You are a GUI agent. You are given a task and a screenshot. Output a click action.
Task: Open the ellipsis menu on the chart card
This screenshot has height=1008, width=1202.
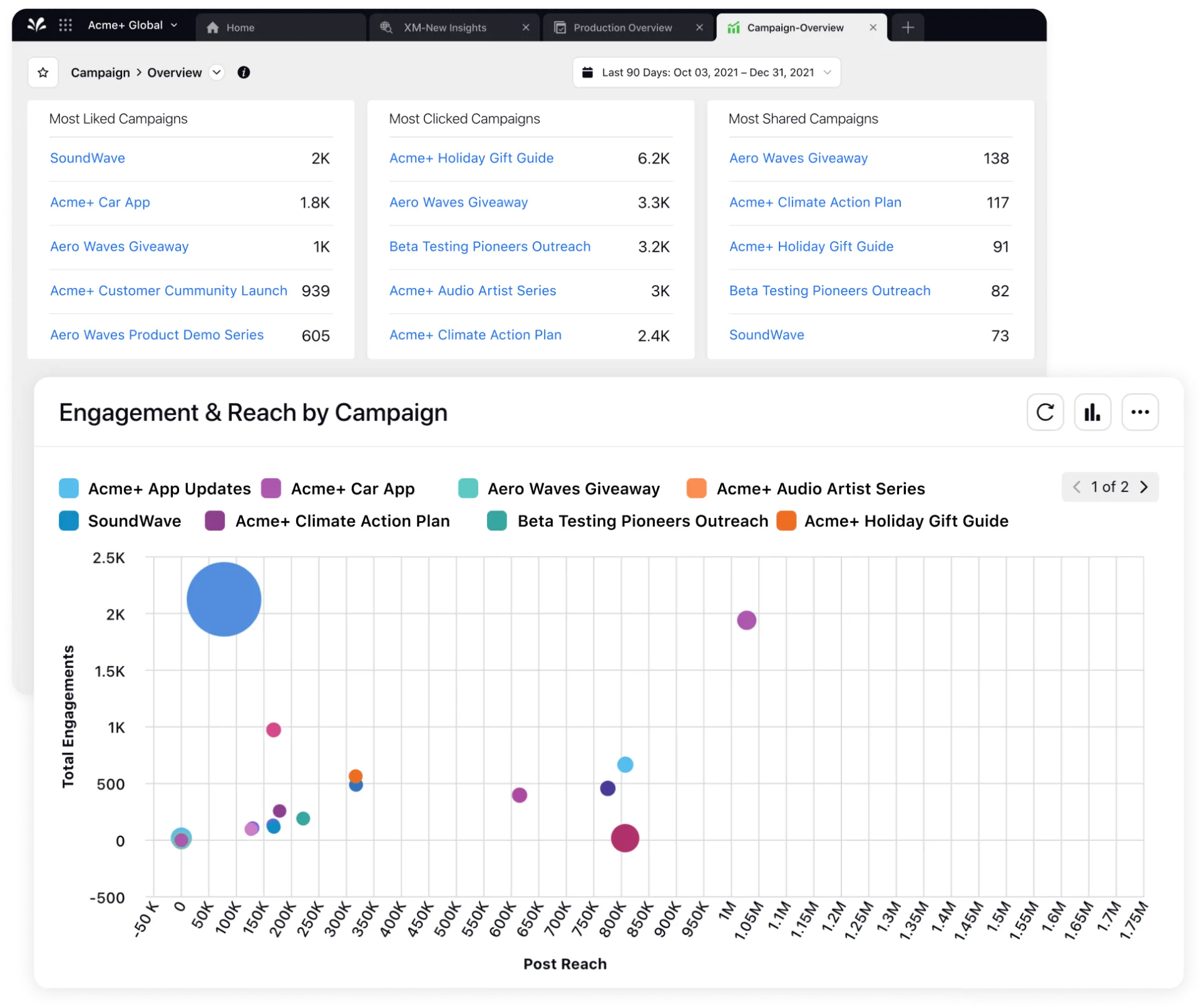point(1141,412)
